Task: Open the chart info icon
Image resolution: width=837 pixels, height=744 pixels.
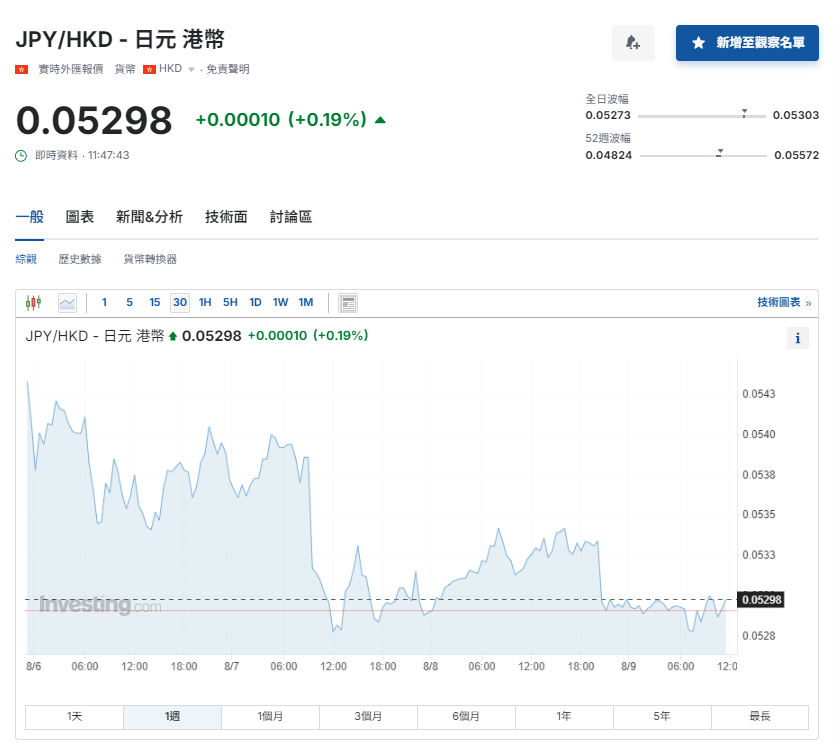Action: point(797,338)
